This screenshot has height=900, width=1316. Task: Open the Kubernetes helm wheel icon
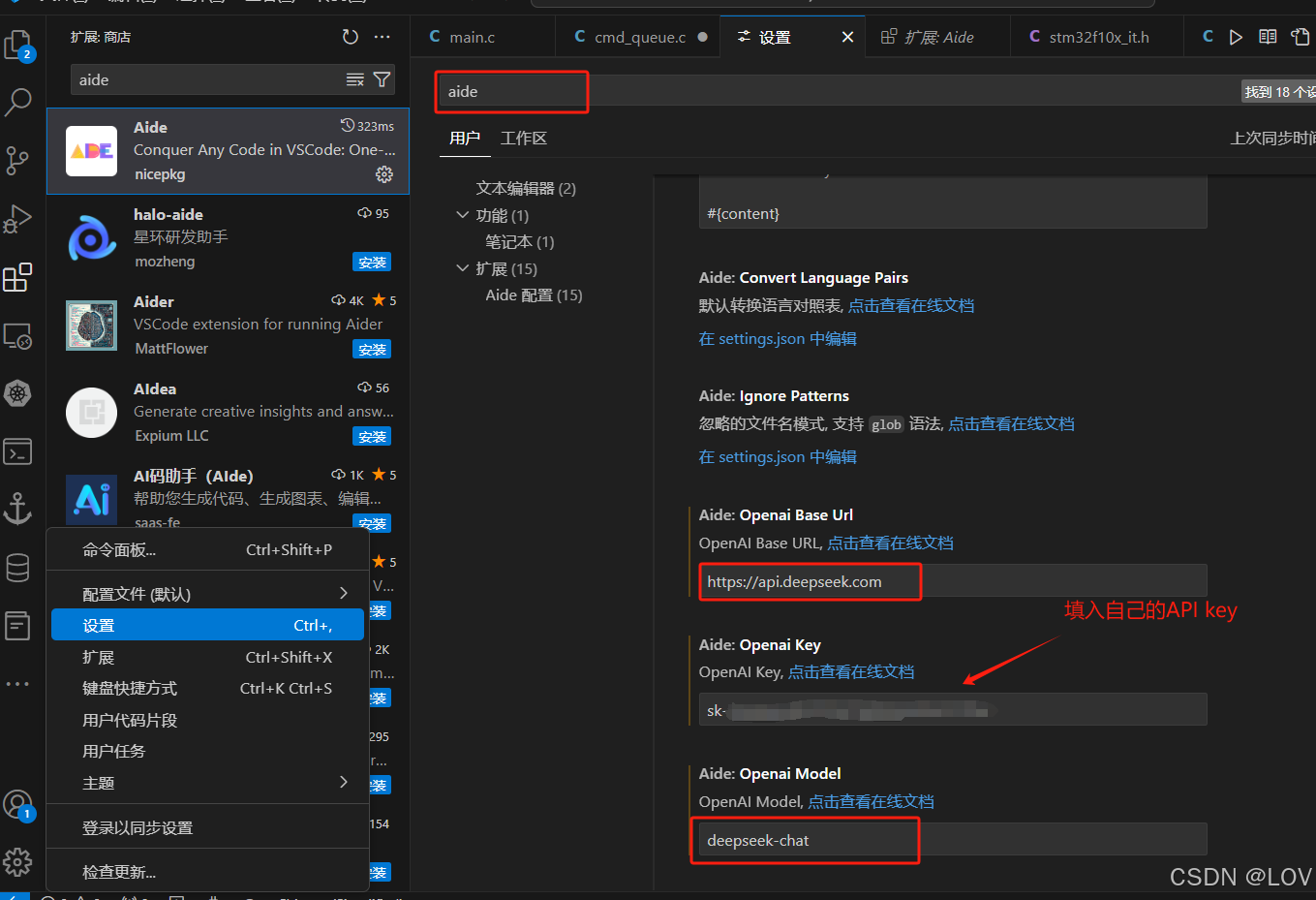(18, 393)
